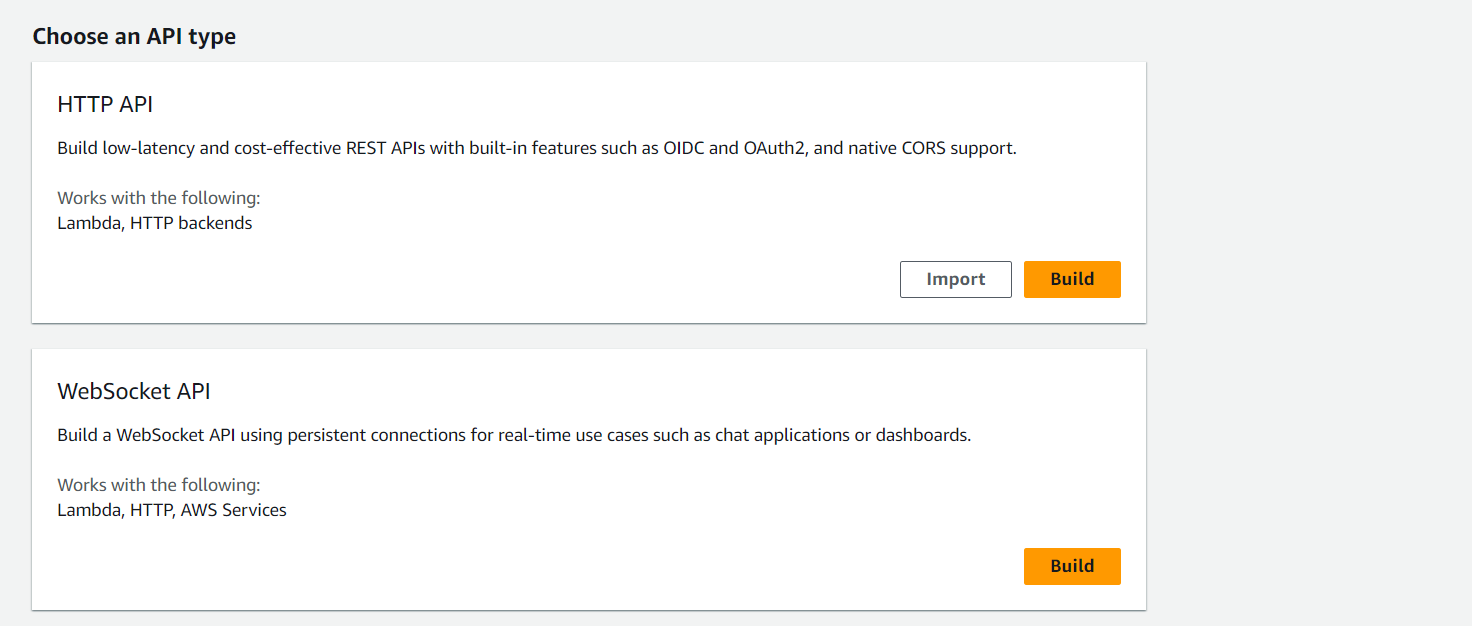The height and width of the screenshot is (626, 1472).
Task: Click 'Works with the following' under WebSocket API
Action: pos(159,485)
